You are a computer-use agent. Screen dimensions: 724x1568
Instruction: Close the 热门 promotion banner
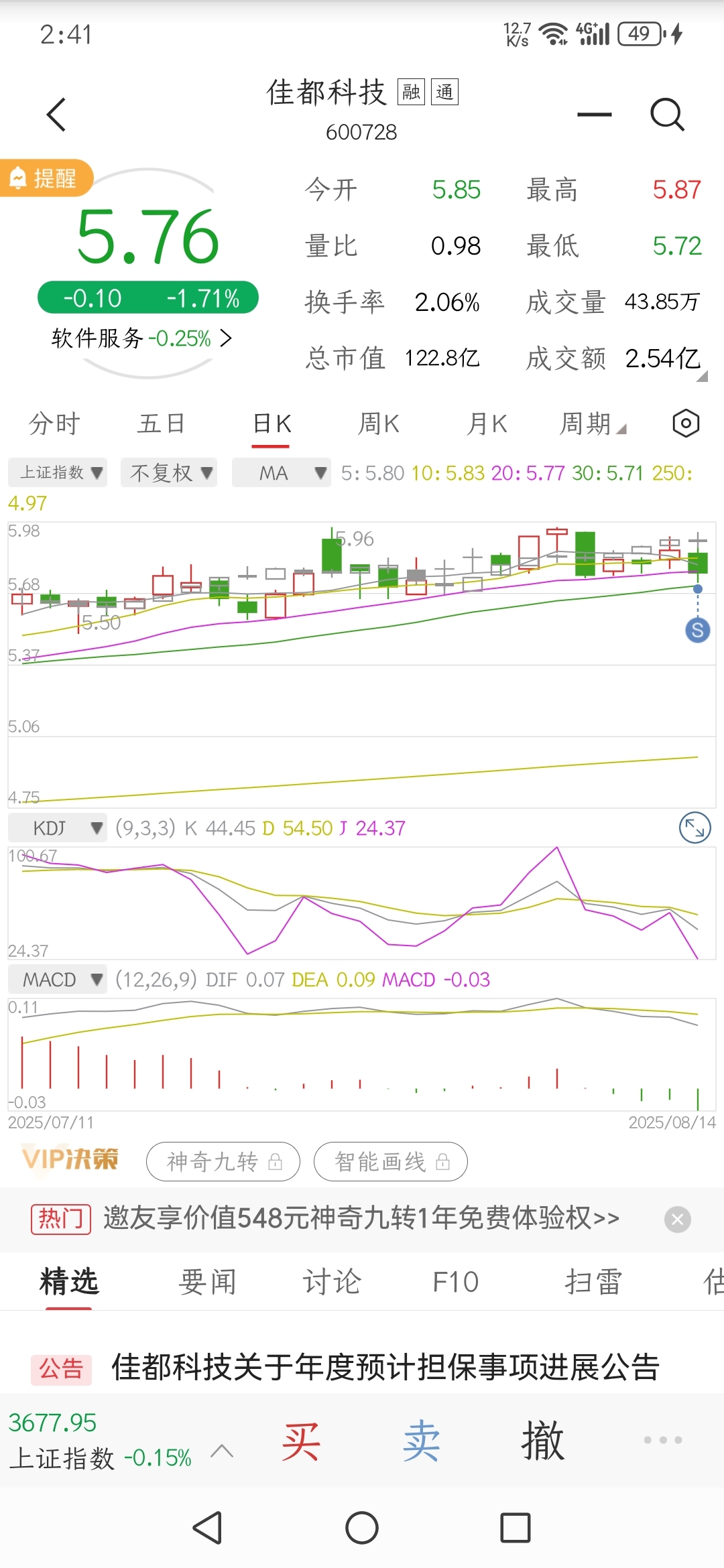[678, 1220]
